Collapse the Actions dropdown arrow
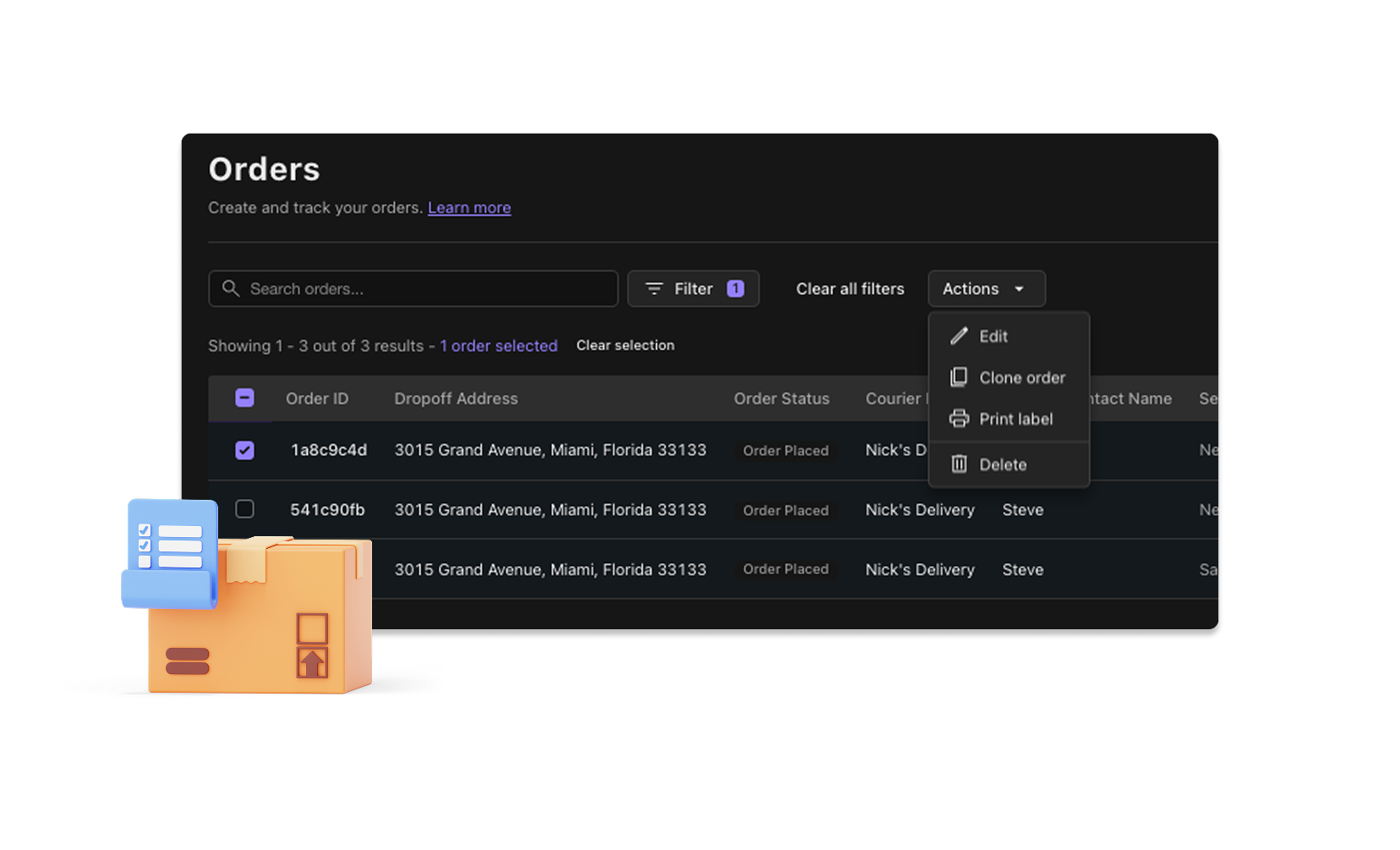Viewport: 1400px width, 850px height. click(1020, 289)
